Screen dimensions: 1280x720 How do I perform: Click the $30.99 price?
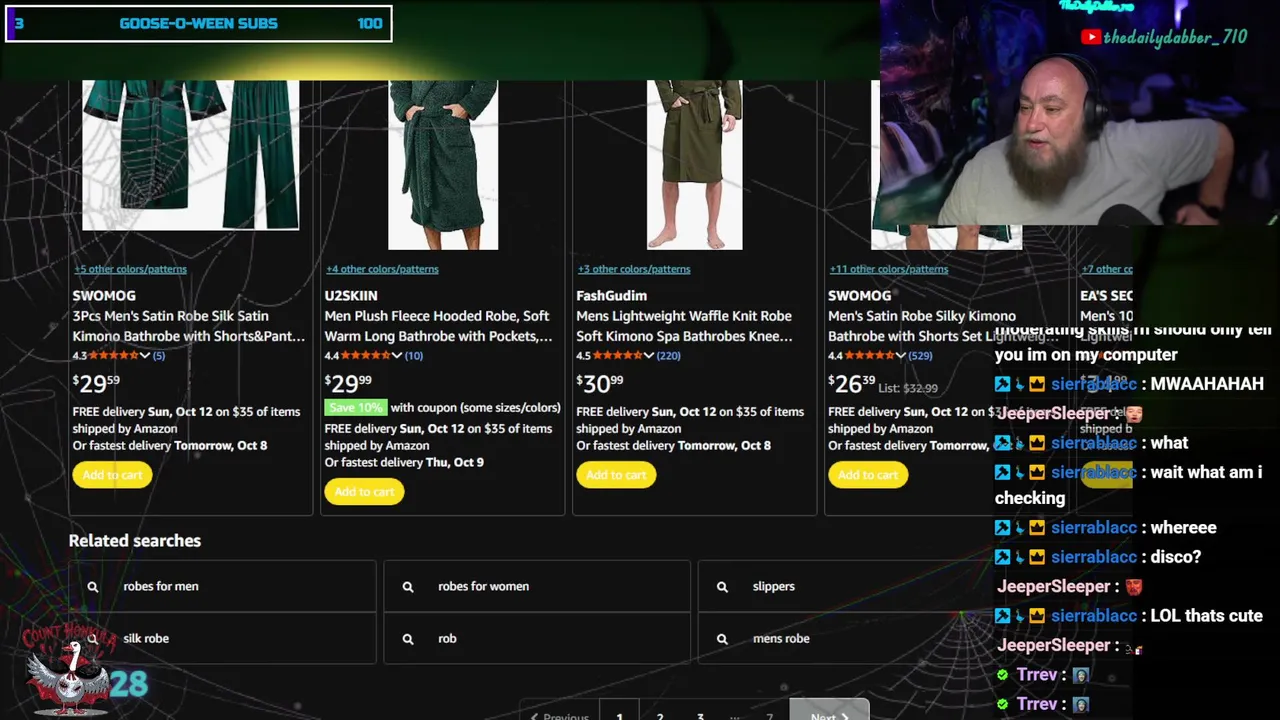tap(599, 383)
